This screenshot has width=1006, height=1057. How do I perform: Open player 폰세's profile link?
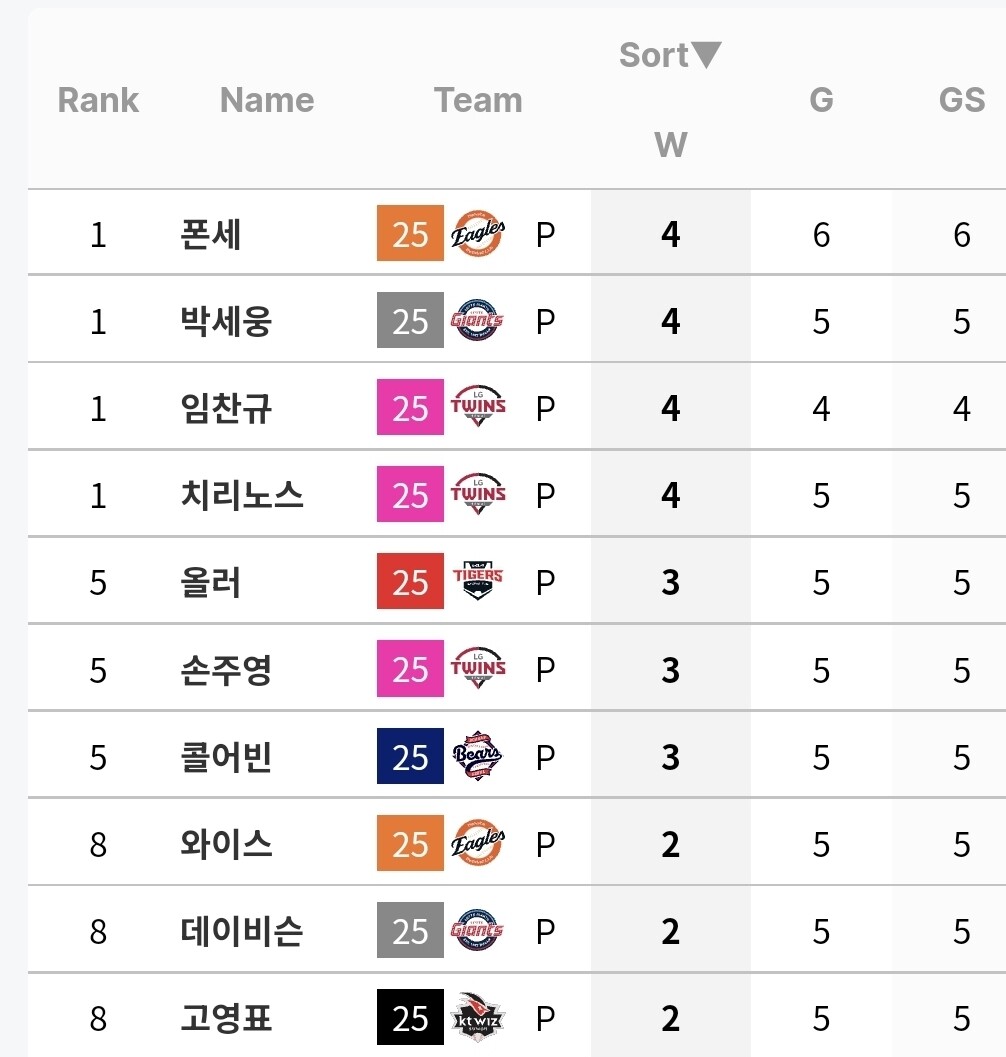(x=211, y=234)
